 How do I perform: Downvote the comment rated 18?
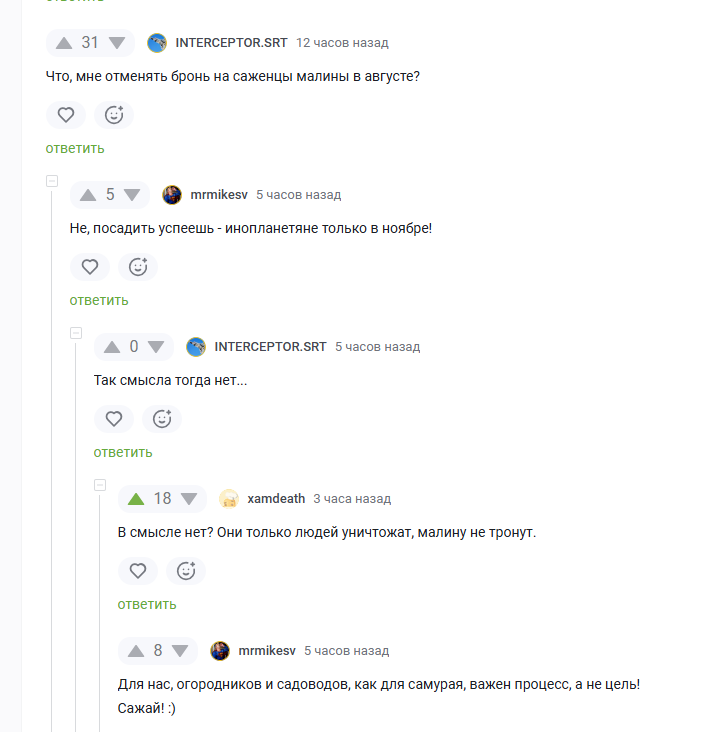[x=189, y=499]
